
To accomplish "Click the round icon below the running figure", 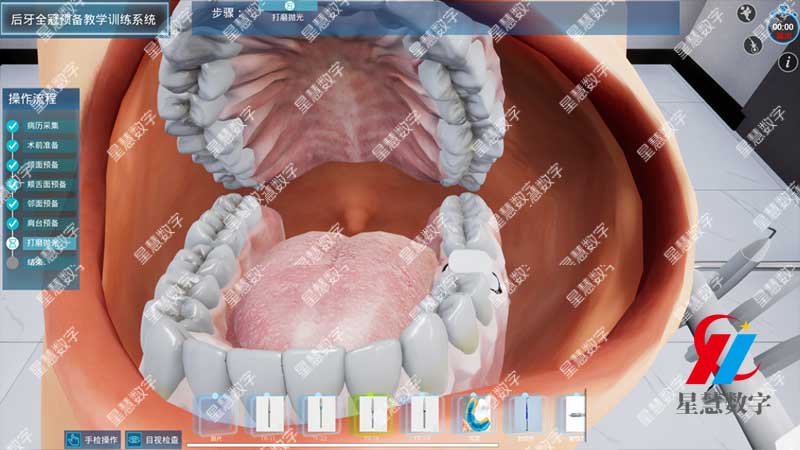I will coord(751,45).
